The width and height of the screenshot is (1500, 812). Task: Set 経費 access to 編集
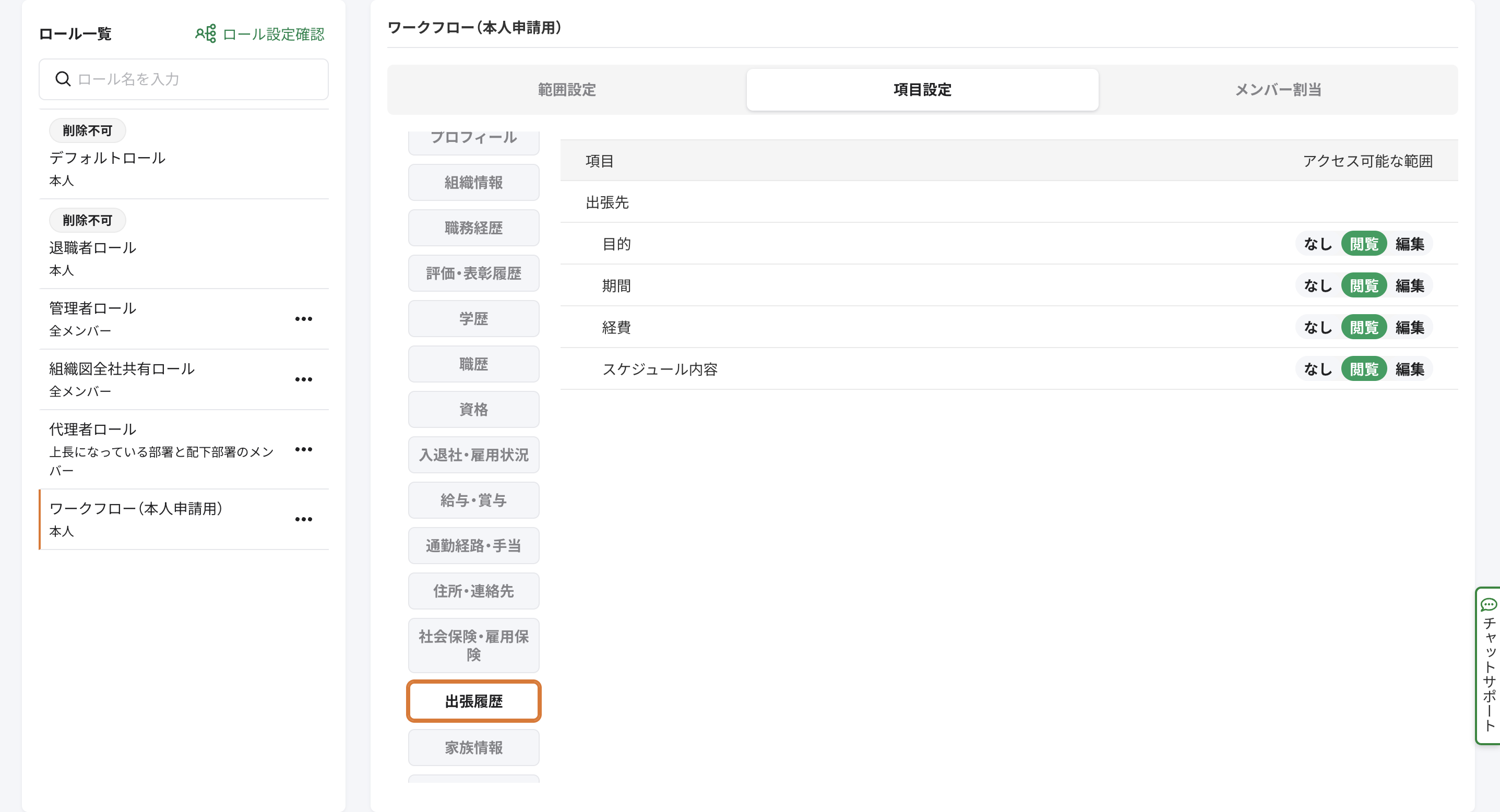[1409, 328]
